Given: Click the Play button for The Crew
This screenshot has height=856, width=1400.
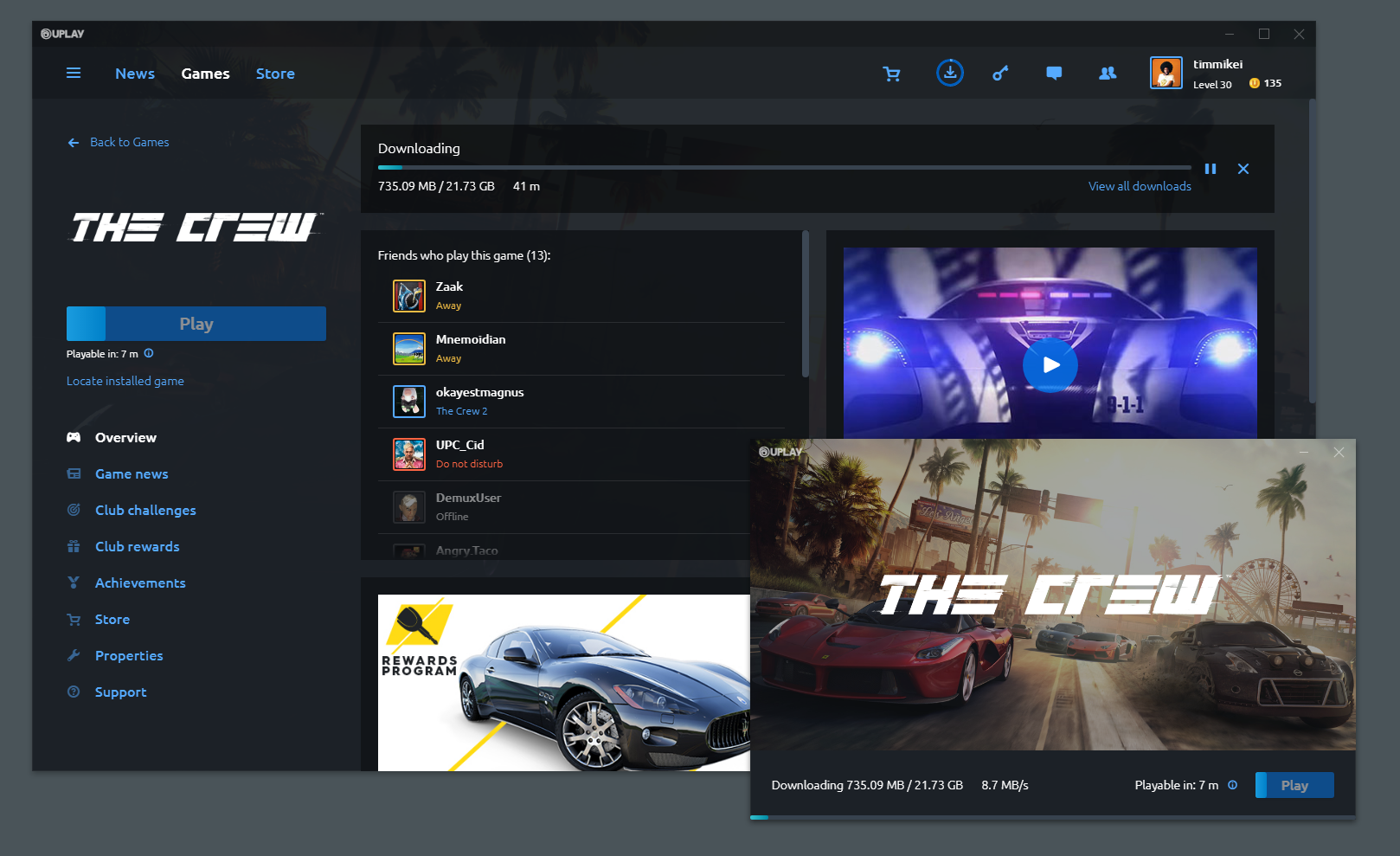Looking at the screenshot, I should pos(196,323).
